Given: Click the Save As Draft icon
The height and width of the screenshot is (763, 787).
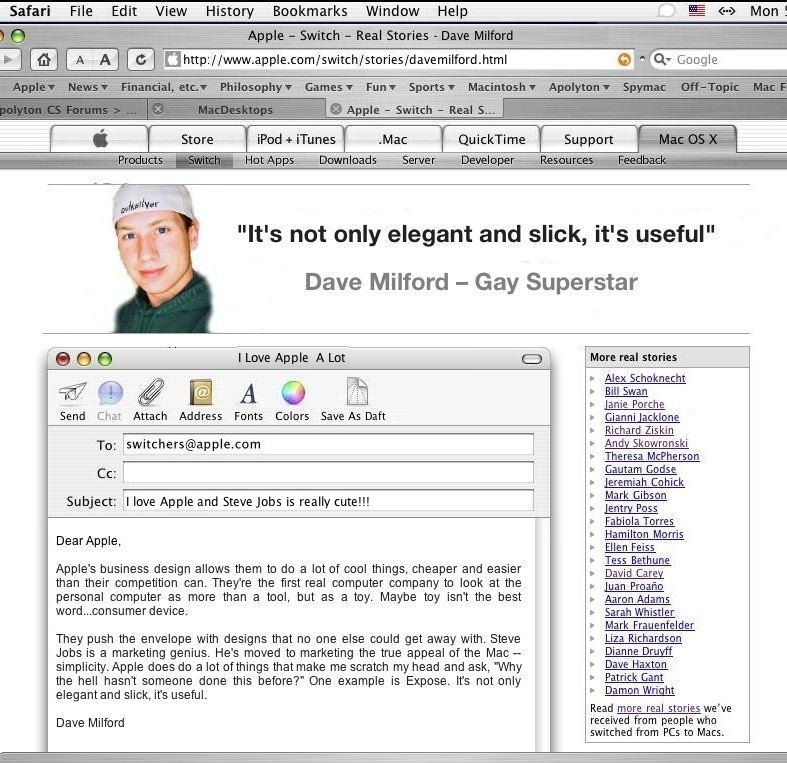Looking at the screenshot, I should pyautogui.click(x=355, y=392).
